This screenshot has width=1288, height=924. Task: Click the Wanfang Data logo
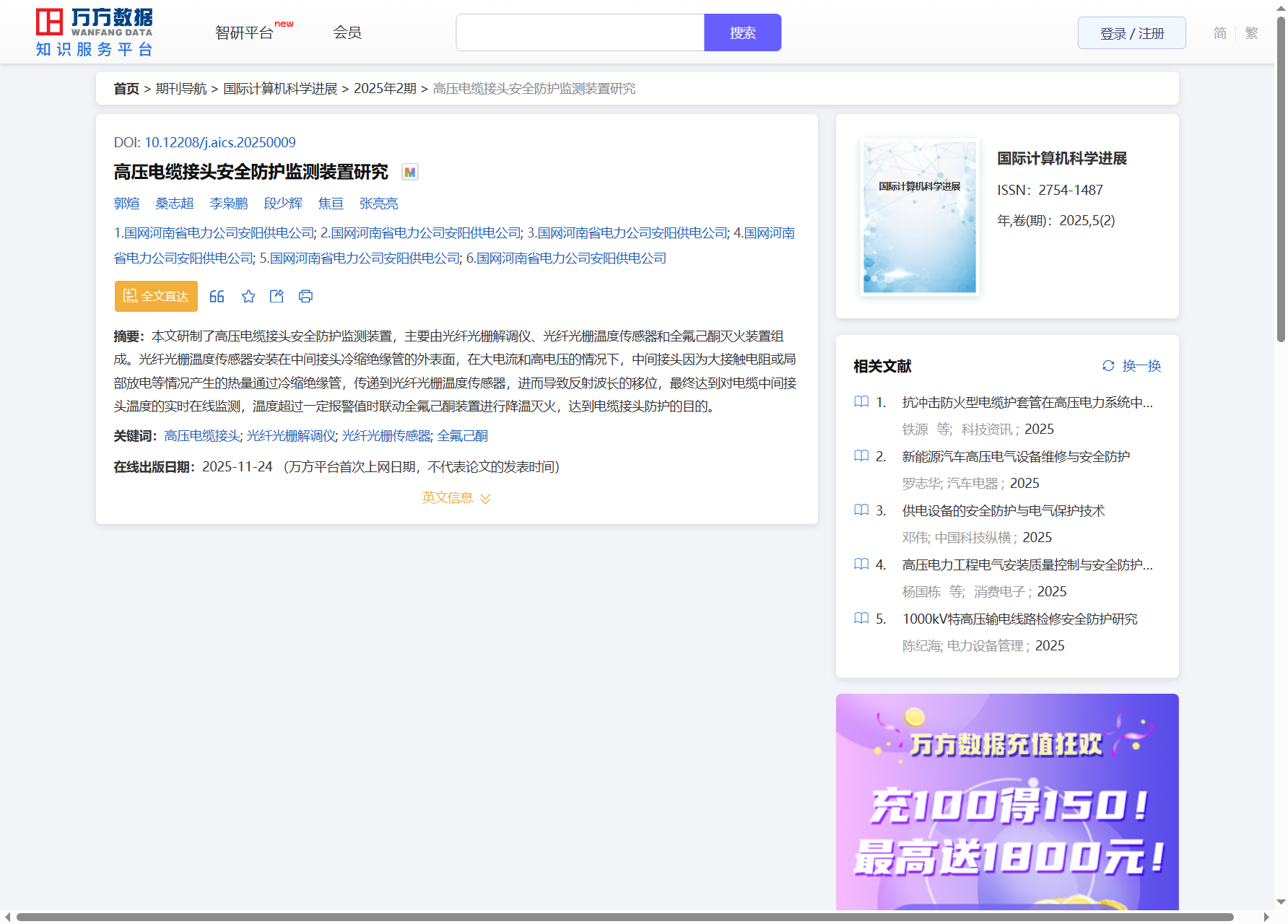coord(95,32)
